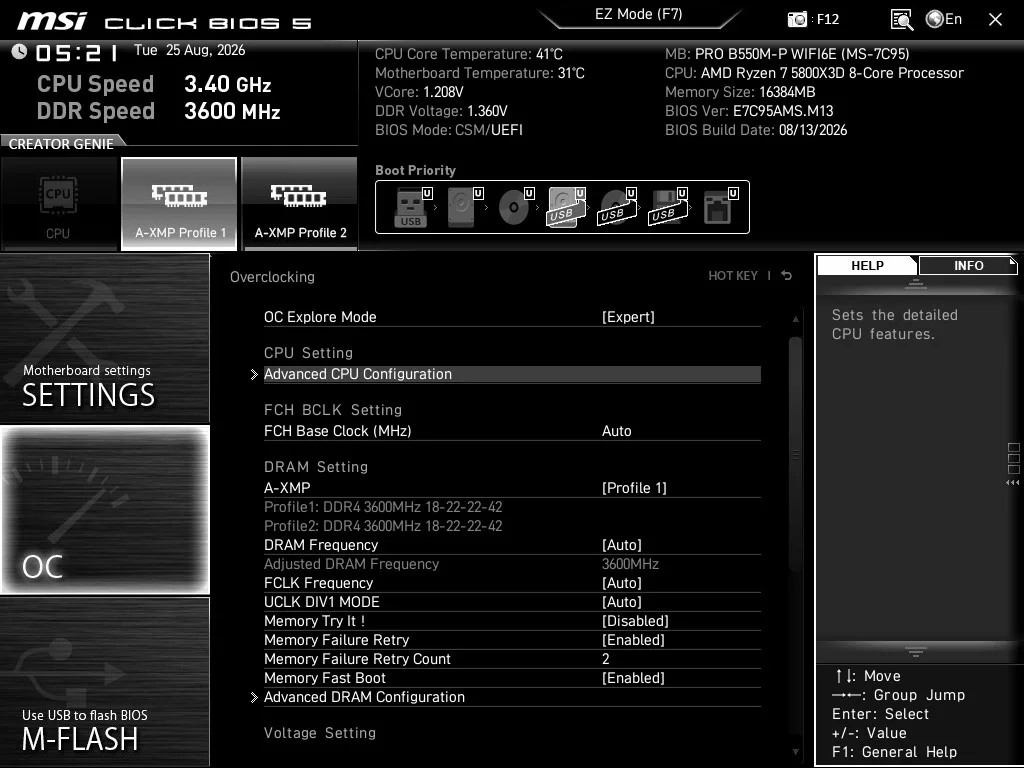Switch to EZ Mode (F7)

coord(639,14)
